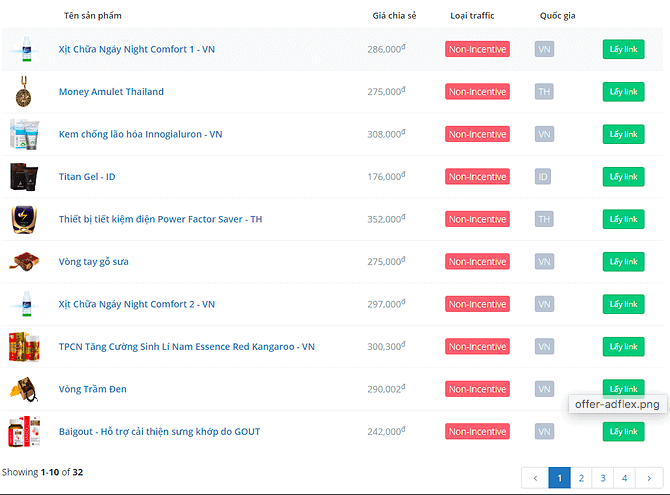Click Quốc gia column header

tap(557, 16)
